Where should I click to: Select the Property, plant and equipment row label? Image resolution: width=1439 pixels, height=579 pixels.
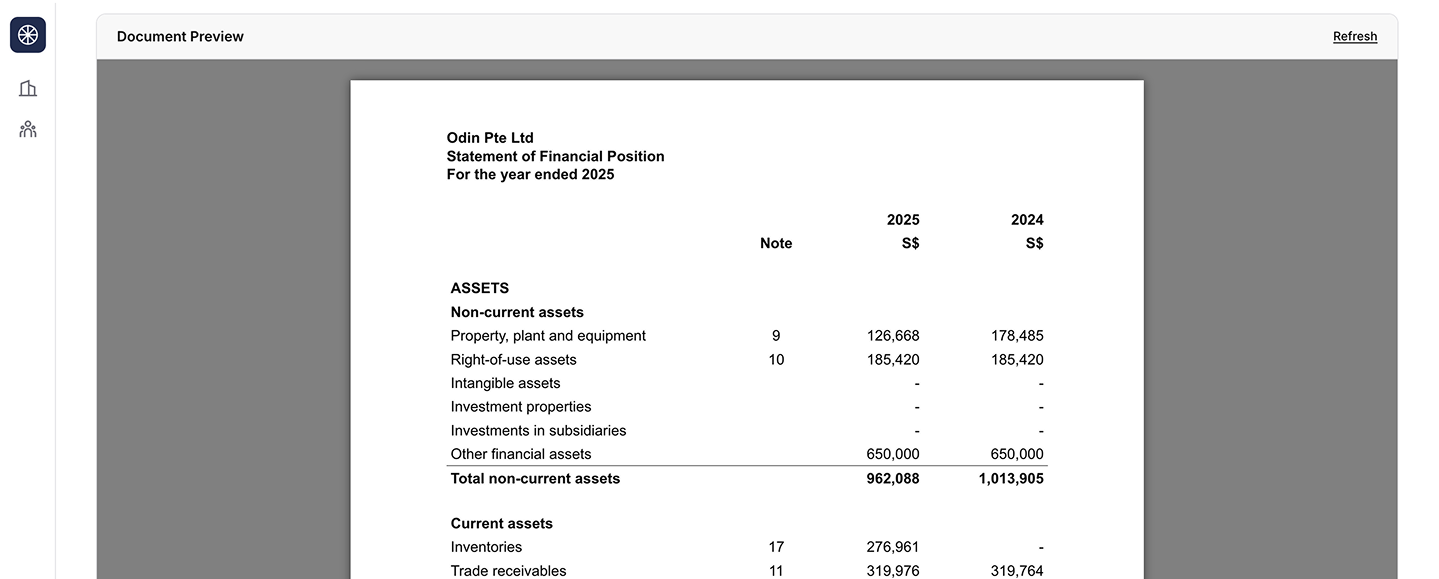click(548, 336)
